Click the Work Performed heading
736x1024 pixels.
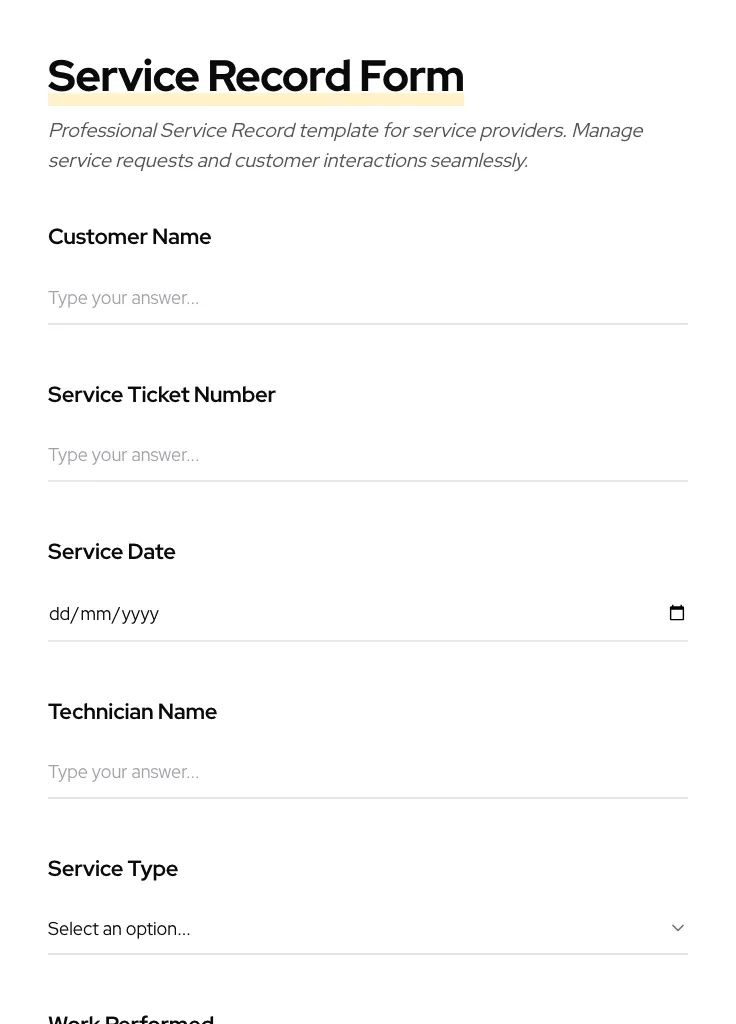pyautogui.click(x=130, y=1018)
